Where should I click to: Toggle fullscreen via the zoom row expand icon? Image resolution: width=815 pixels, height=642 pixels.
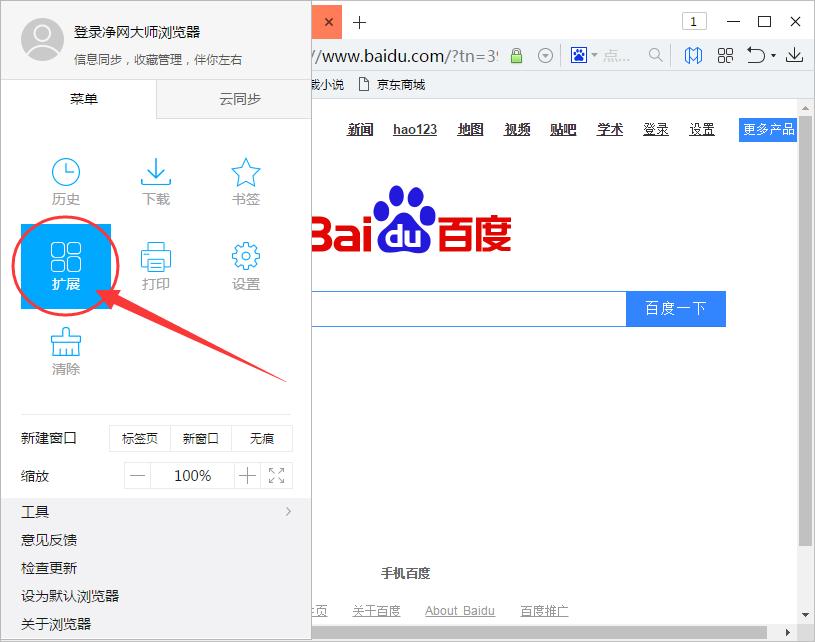(x=277, y=476)
